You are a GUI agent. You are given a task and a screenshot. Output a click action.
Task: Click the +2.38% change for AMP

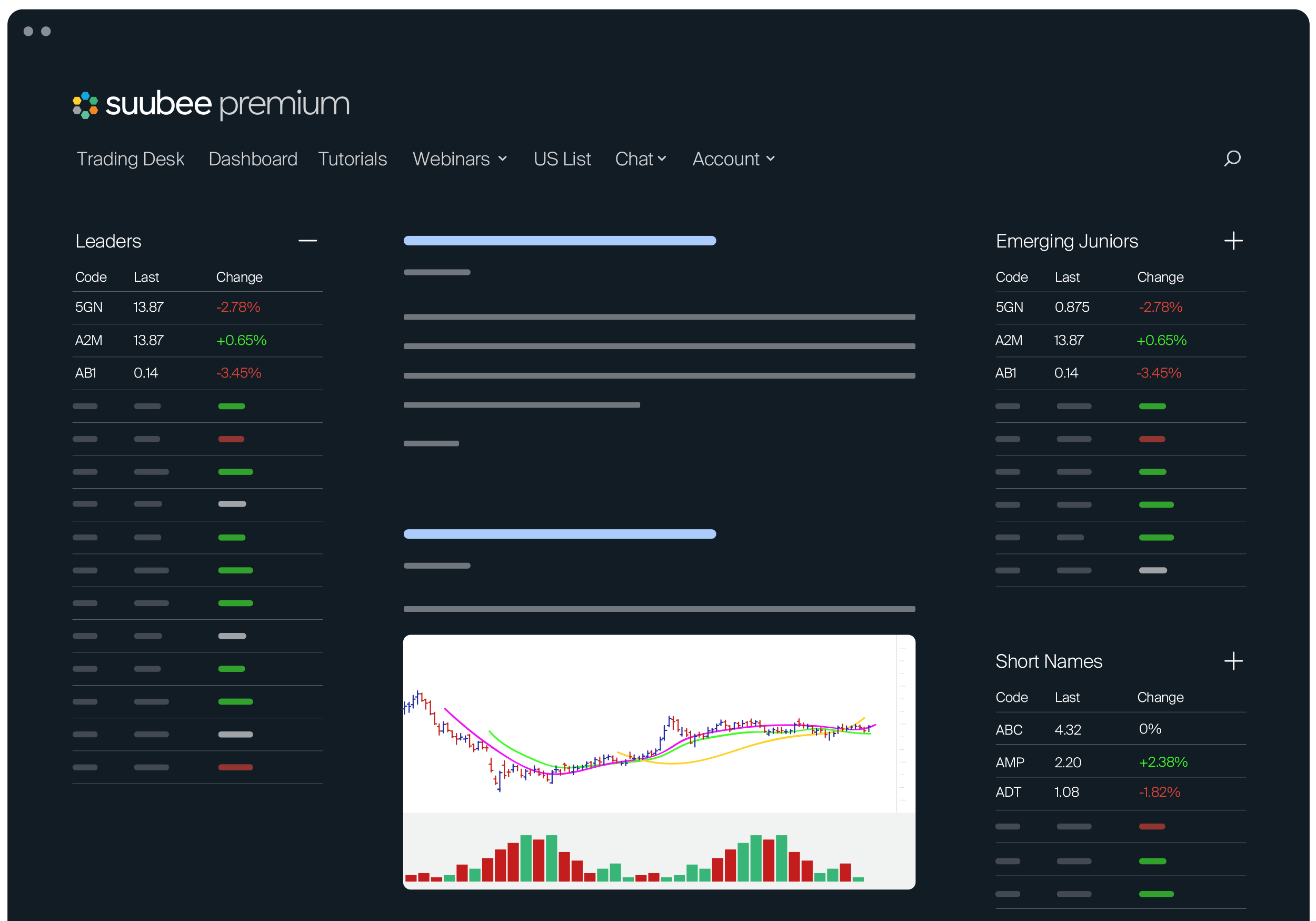pos(1163,762)
